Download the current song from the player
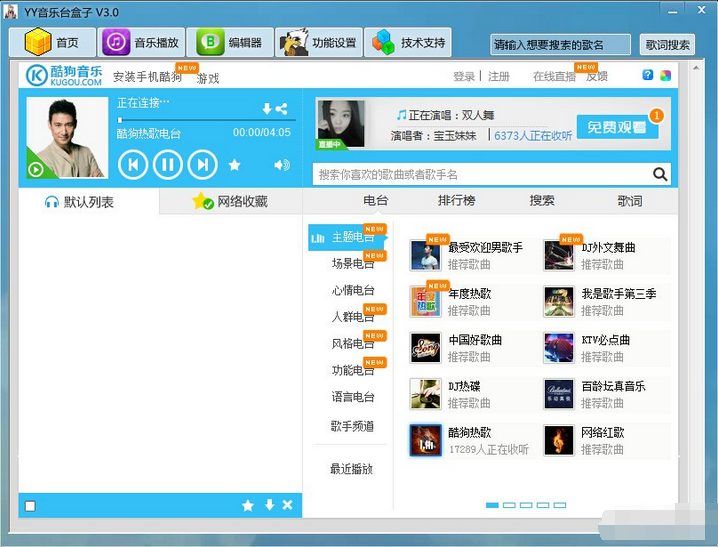This screenshot has width=718, height=547. tap(266, 109)
